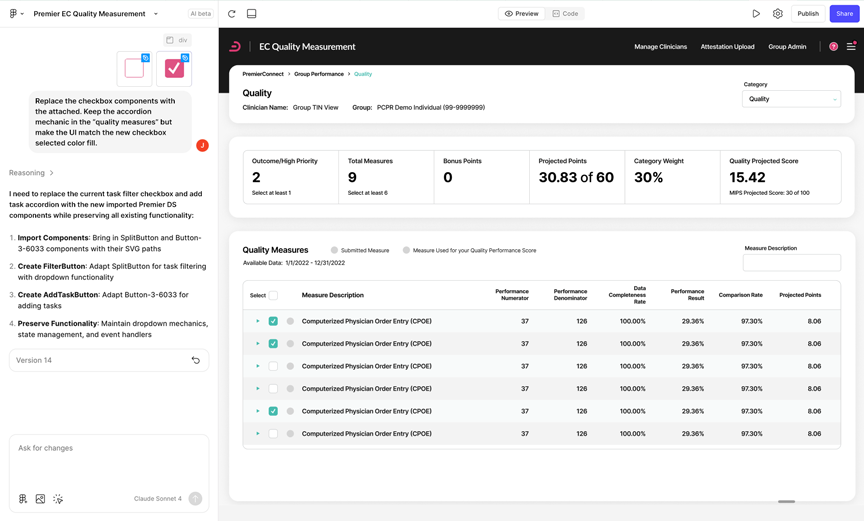Click the Group Performance breadcrumb link
The width and height of the screenshot is (864, 521).
[x=318, y=74]
